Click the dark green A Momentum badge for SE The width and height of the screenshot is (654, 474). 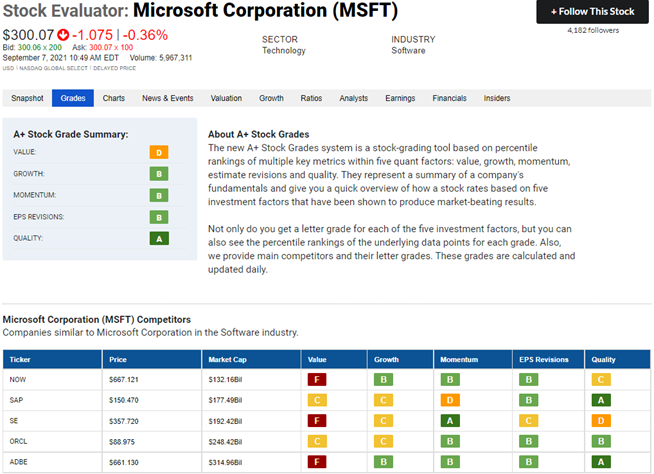(x=450, y=421)
